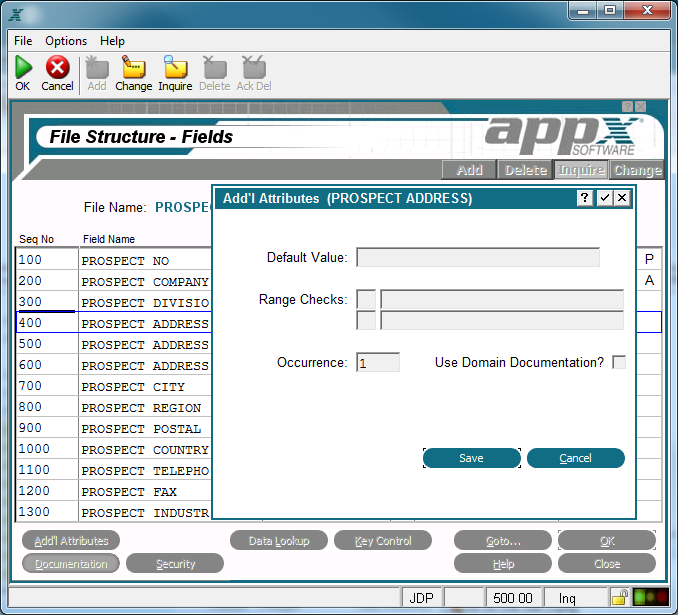Click the File Name value PROSPE
Image resolution: width=678 pixels, height=615 pixels.
click(183, 207)
